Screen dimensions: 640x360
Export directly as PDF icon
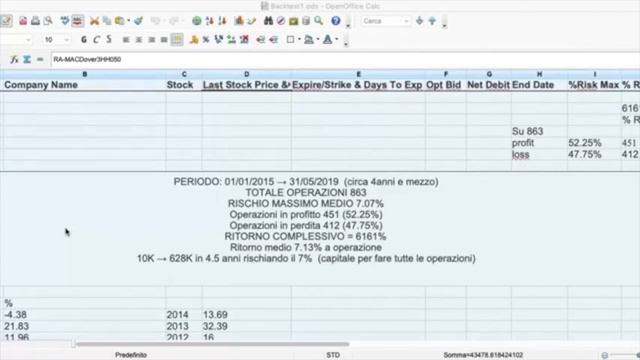(x=23, y=21)
